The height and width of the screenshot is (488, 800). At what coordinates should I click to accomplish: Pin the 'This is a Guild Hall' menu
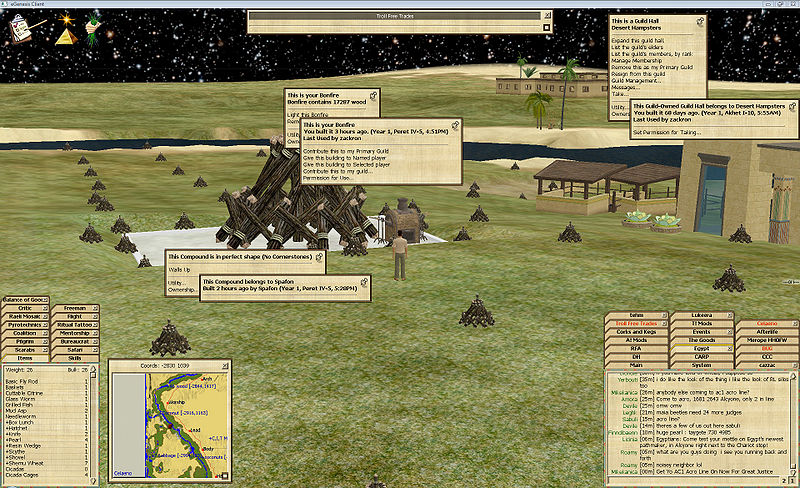700,21
